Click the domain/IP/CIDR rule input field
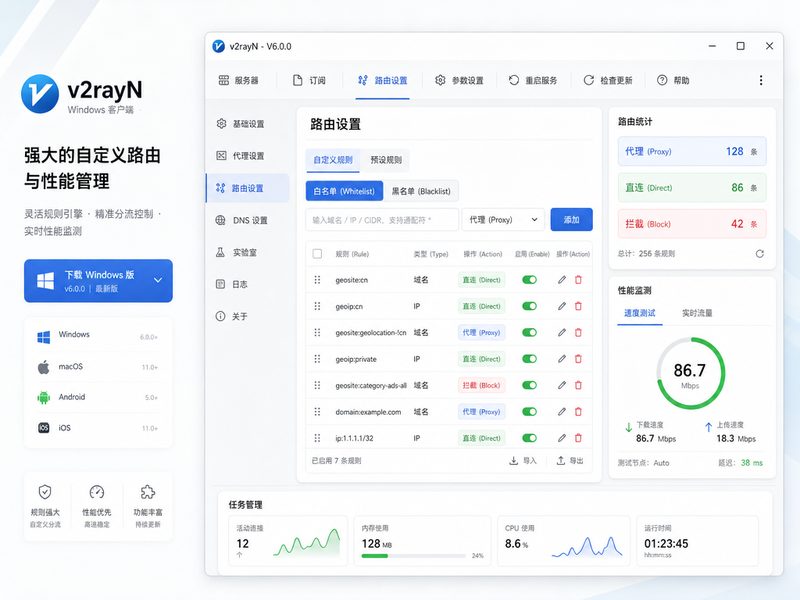Screen dimensions: 800x600 point(382,219)
